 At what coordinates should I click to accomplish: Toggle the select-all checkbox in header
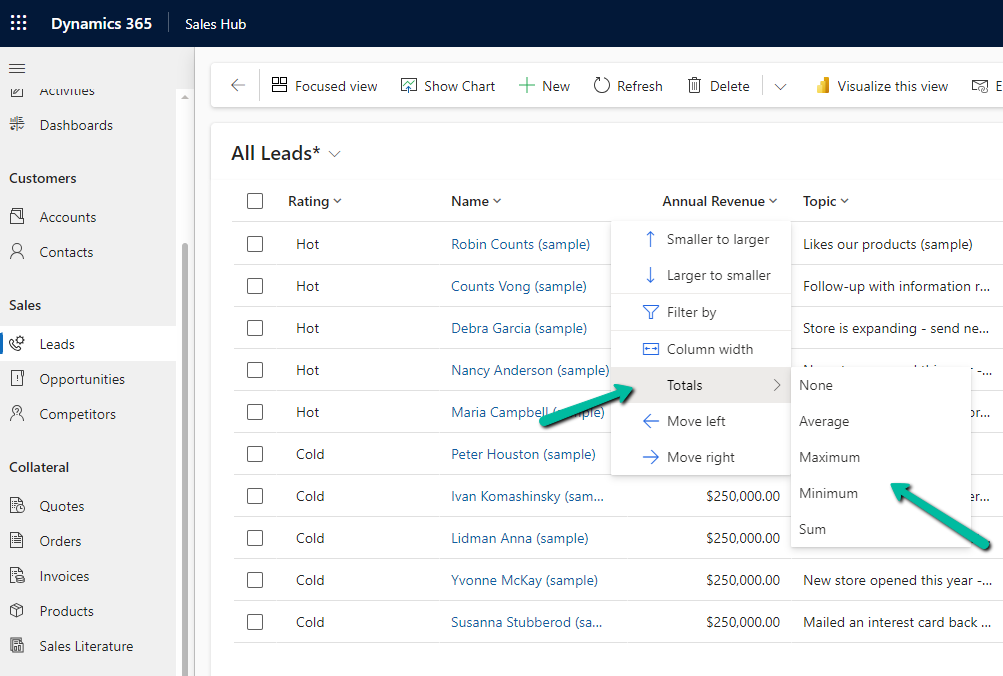click(255, 201)
